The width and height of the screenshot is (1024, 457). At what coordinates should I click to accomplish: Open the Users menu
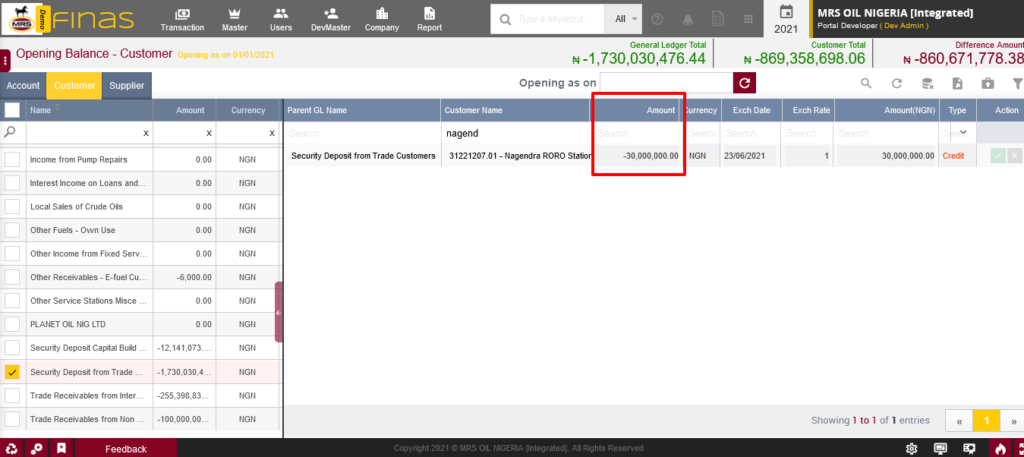281,20
